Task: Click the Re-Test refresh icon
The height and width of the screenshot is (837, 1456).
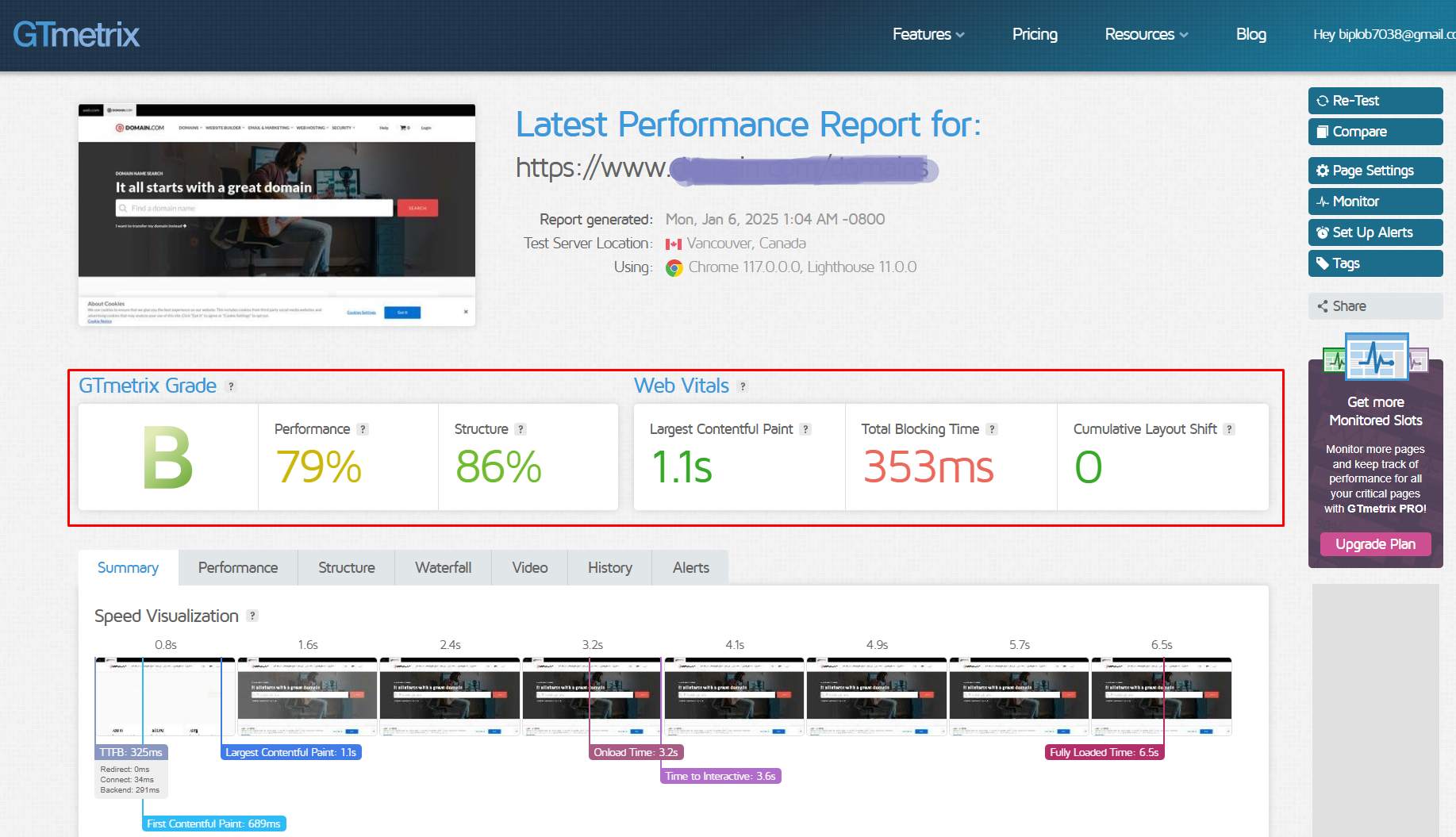Action: point(1322,101)
